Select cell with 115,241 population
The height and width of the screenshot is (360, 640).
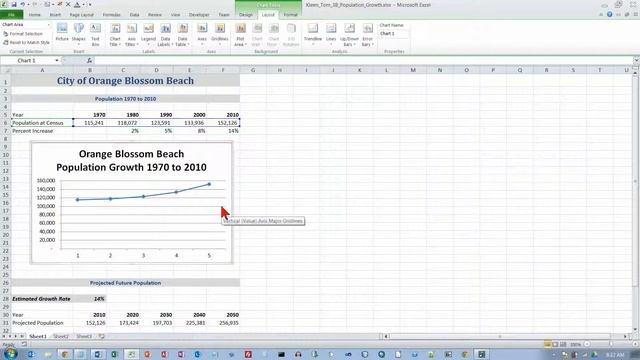90,122
